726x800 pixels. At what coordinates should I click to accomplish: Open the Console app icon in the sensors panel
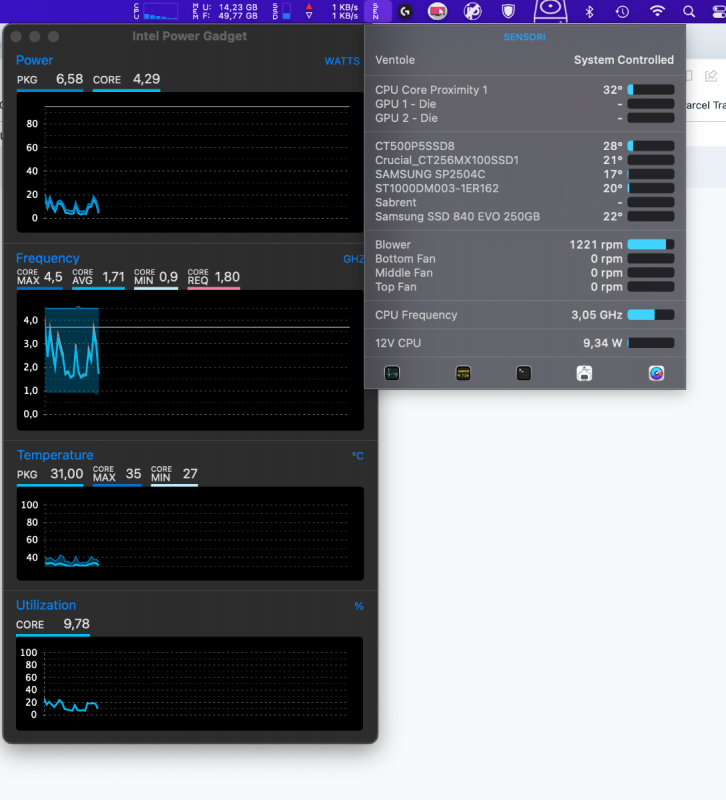pos(463,373)
